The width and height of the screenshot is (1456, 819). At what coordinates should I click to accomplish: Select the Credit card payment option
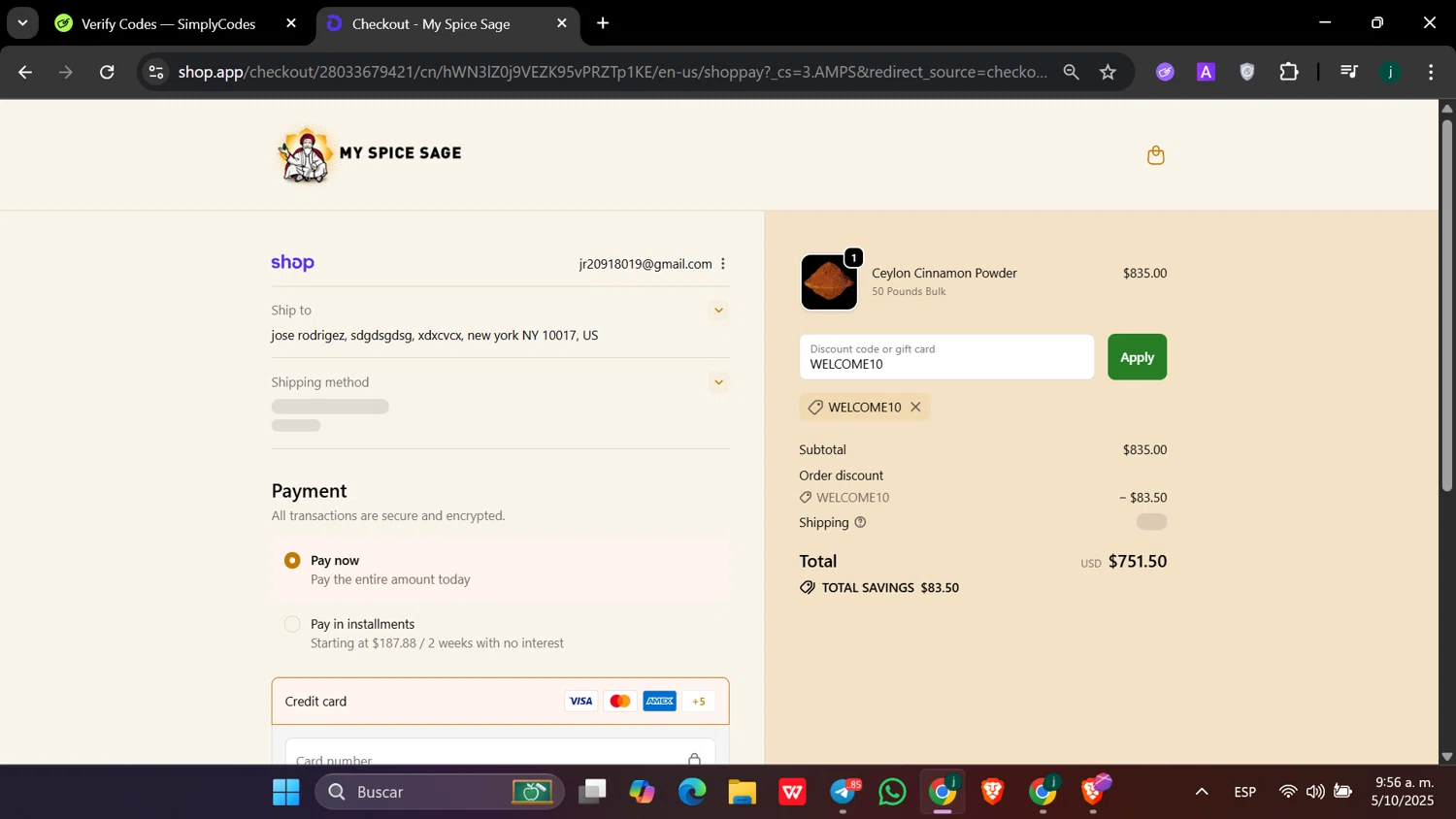coord(500,702)
